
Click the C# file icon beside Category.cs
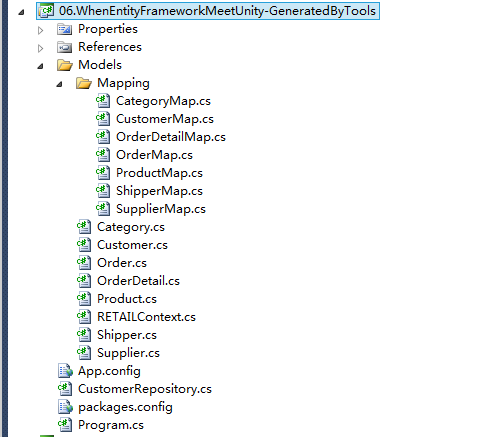click(84, 227)
